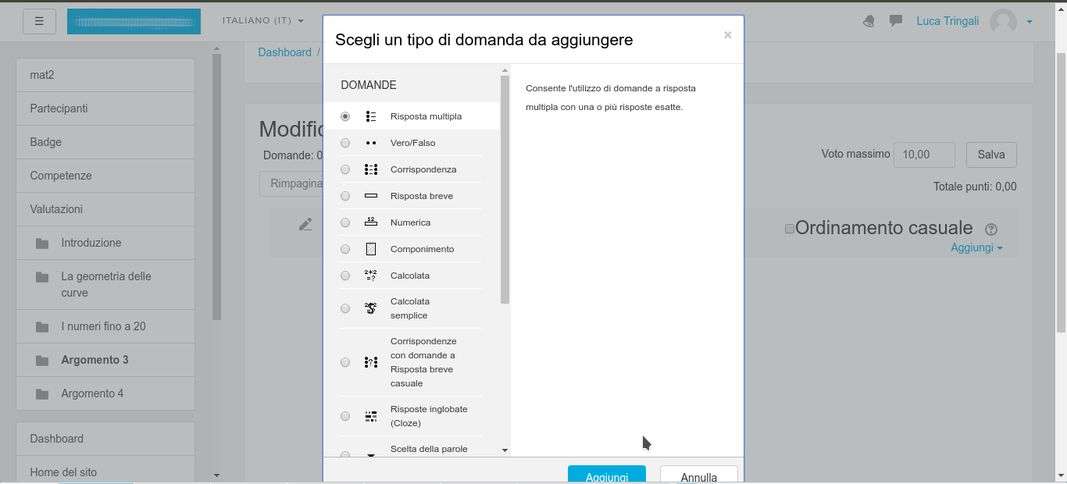The image size is (1067, 484).
Task: Select the Componimento radio button
Action: point(345,249)
